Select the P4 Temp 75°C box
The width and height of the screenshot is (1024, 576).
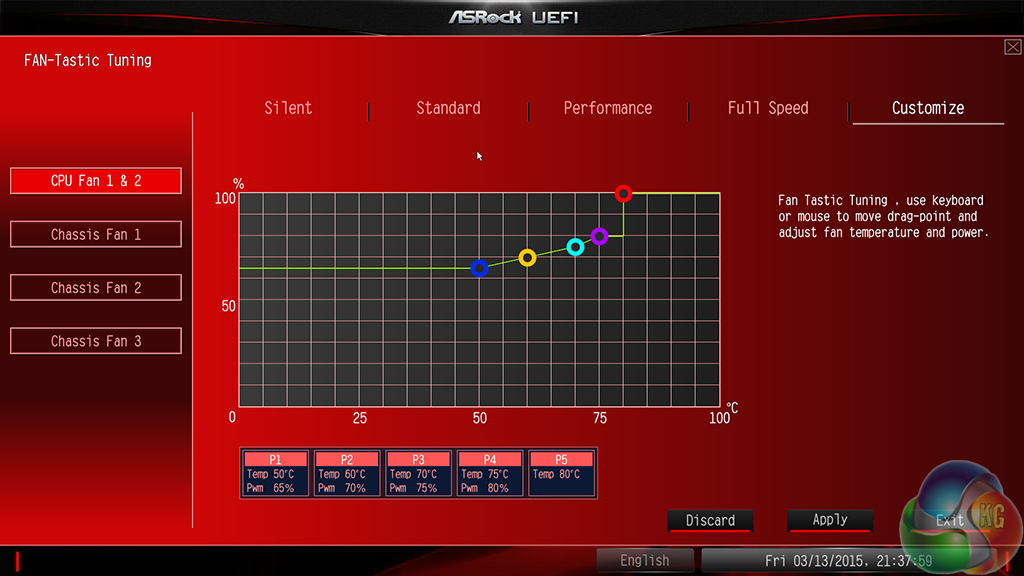[490, 473]
